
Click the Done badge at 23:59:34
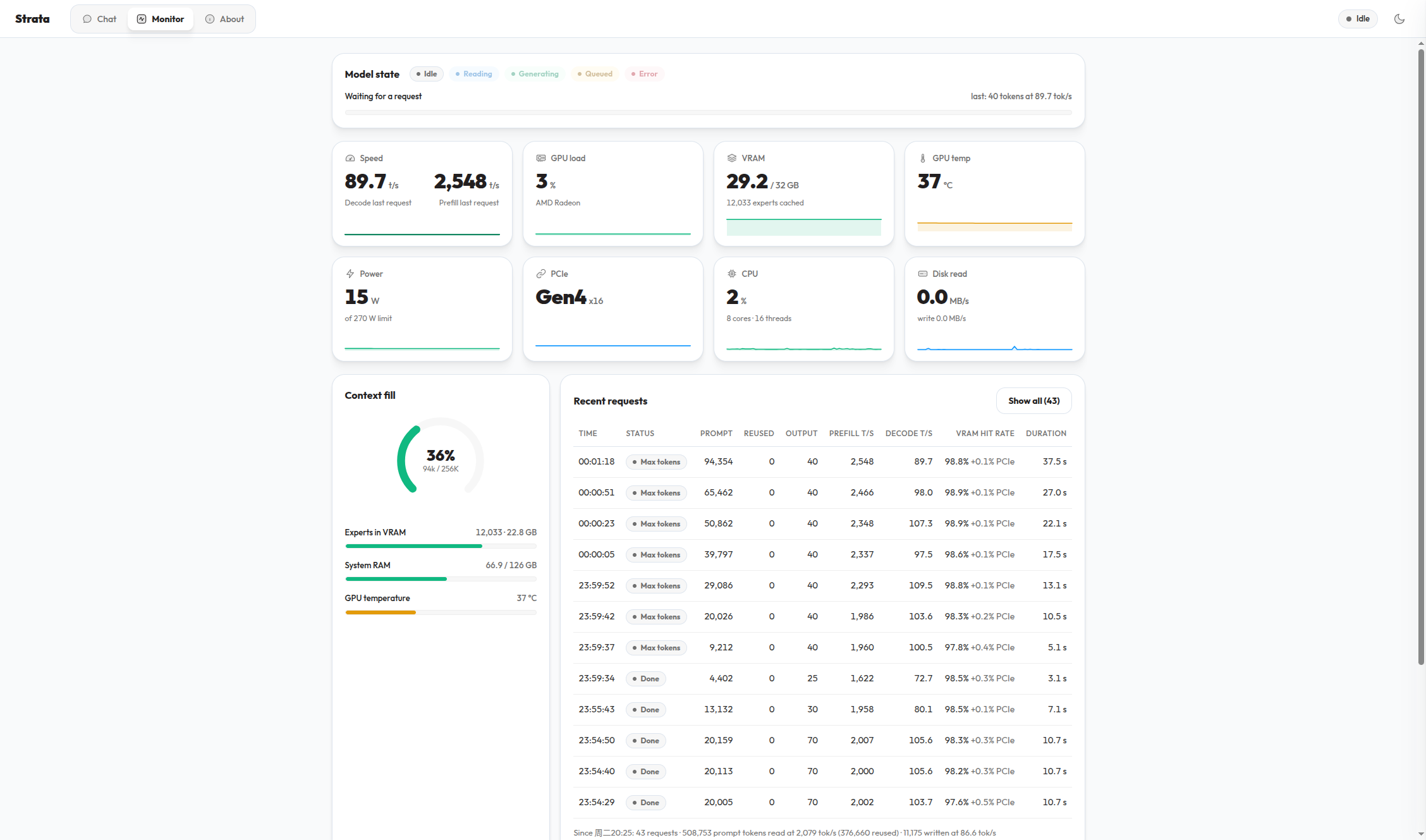click(x=645, y=679)
